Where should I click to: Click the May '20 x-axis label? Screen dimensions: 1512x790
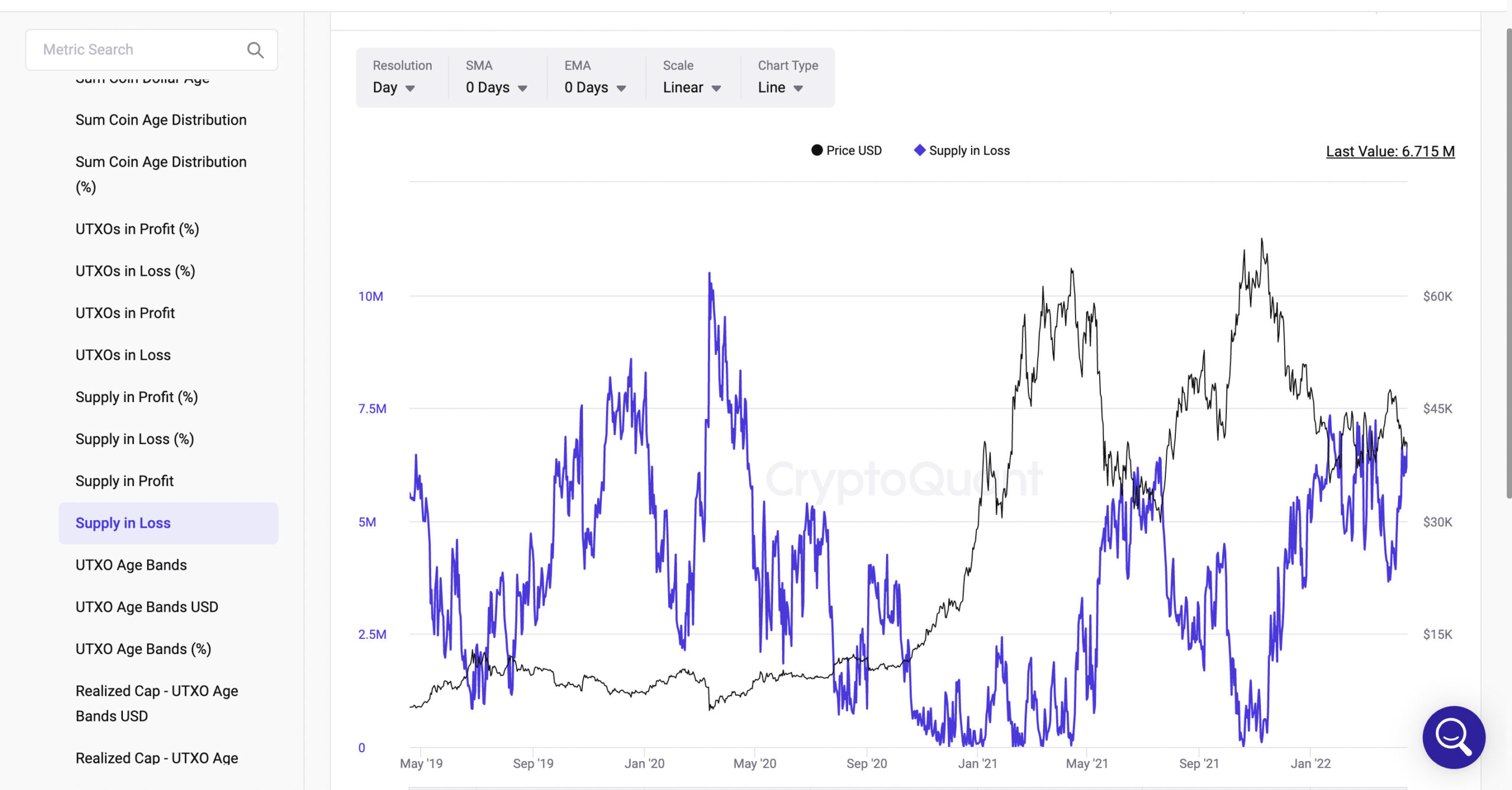pos(755,763)
